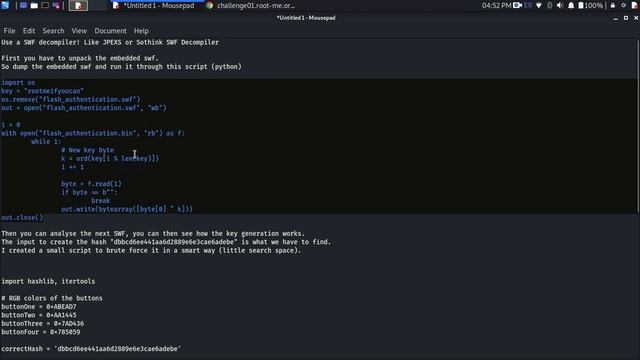Image resolution: width=640 pixels, height=360 pixels.
Task: Select the active workspace switcher thumbnail
Action: 78,5
